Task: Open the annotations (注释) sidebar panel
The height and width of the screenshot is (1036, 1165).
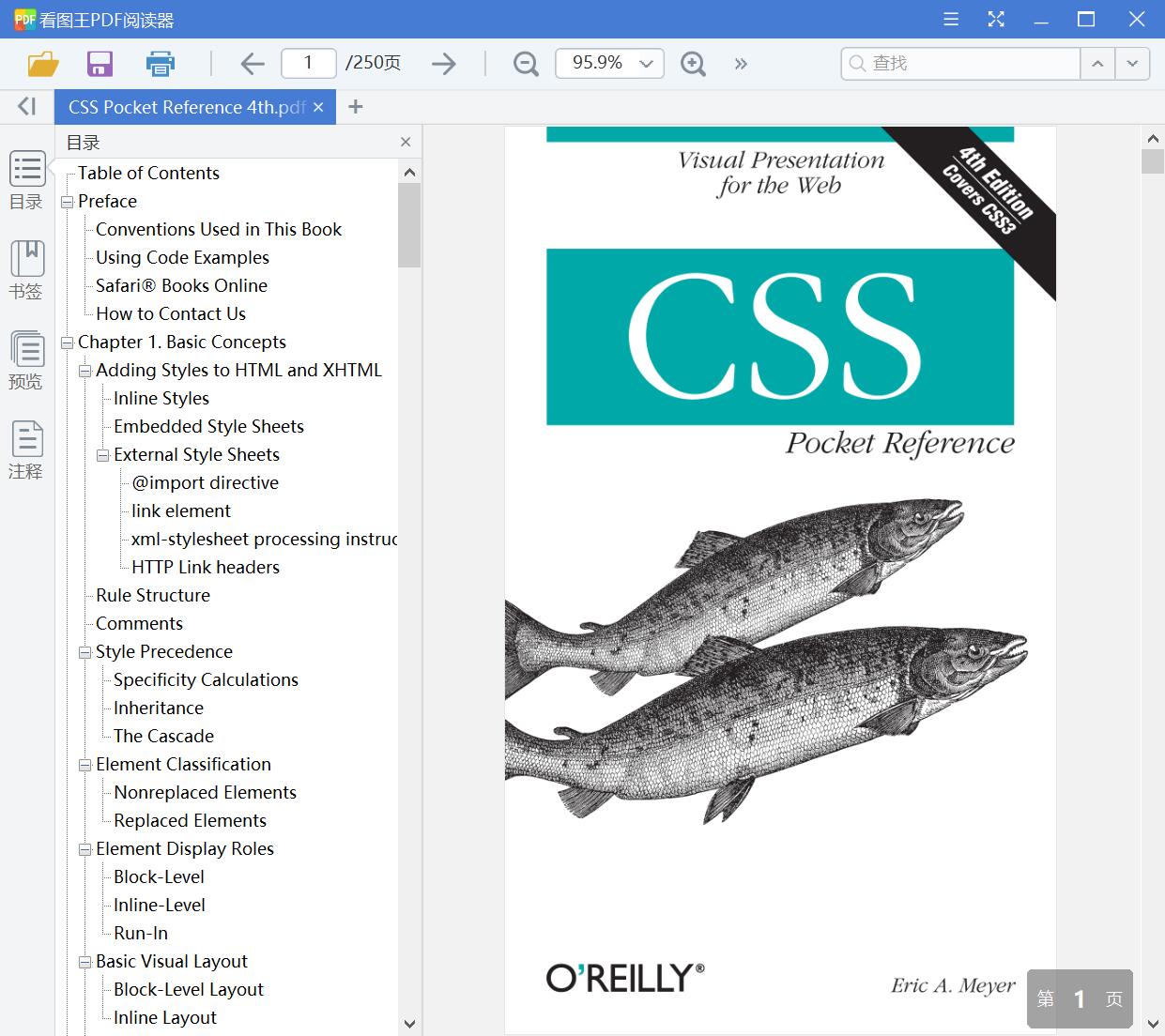Action: point(26,450)
